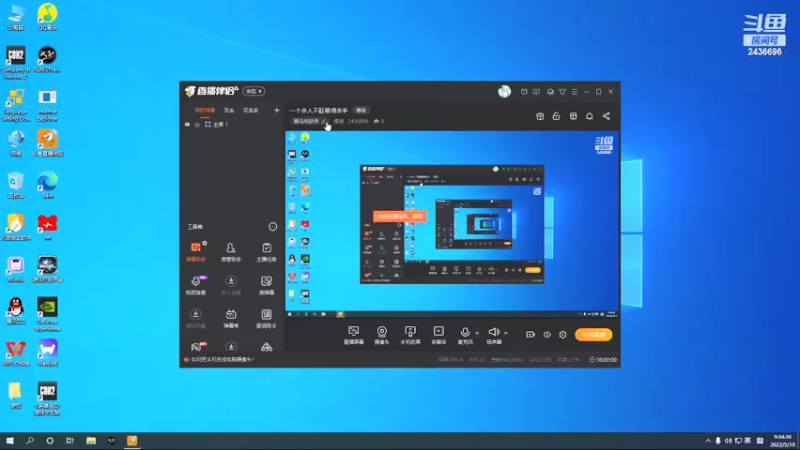Toggle preview eye icon in bottom bar
The width and height of the screenshot is (800, 450).
pyautogui.click(x=547, y=335)
